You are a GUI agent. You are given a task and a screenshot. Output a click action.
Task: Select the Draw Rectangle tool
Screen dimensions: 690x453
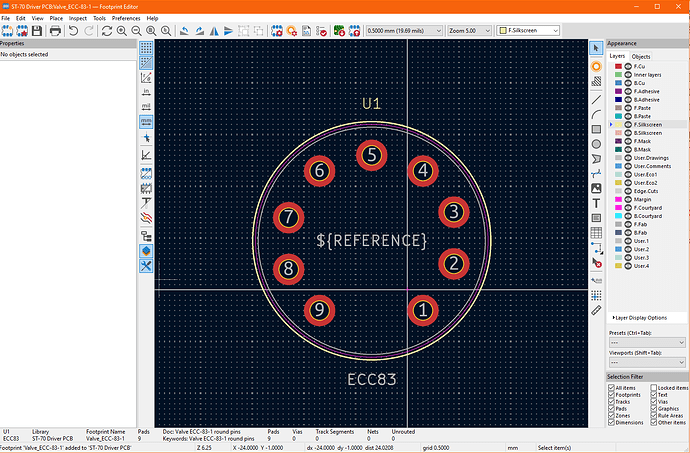(596, 129)
